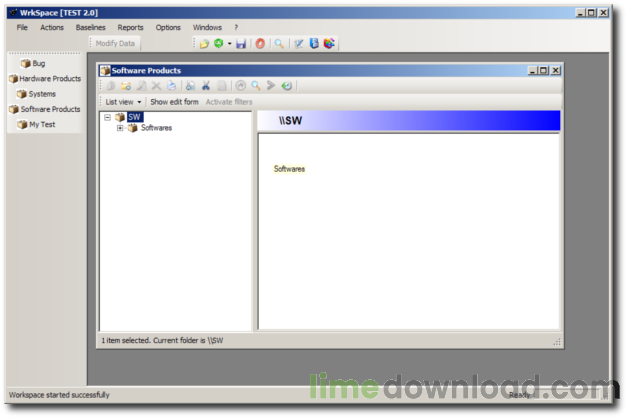Click the open folder toolbar icon
Viewport: 627px width, 418px height.
(204, 44)
